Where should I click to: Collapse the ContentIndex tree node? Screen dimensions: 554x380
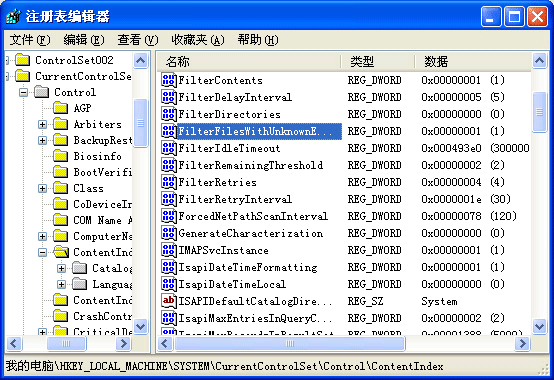(x=42, y=252)
